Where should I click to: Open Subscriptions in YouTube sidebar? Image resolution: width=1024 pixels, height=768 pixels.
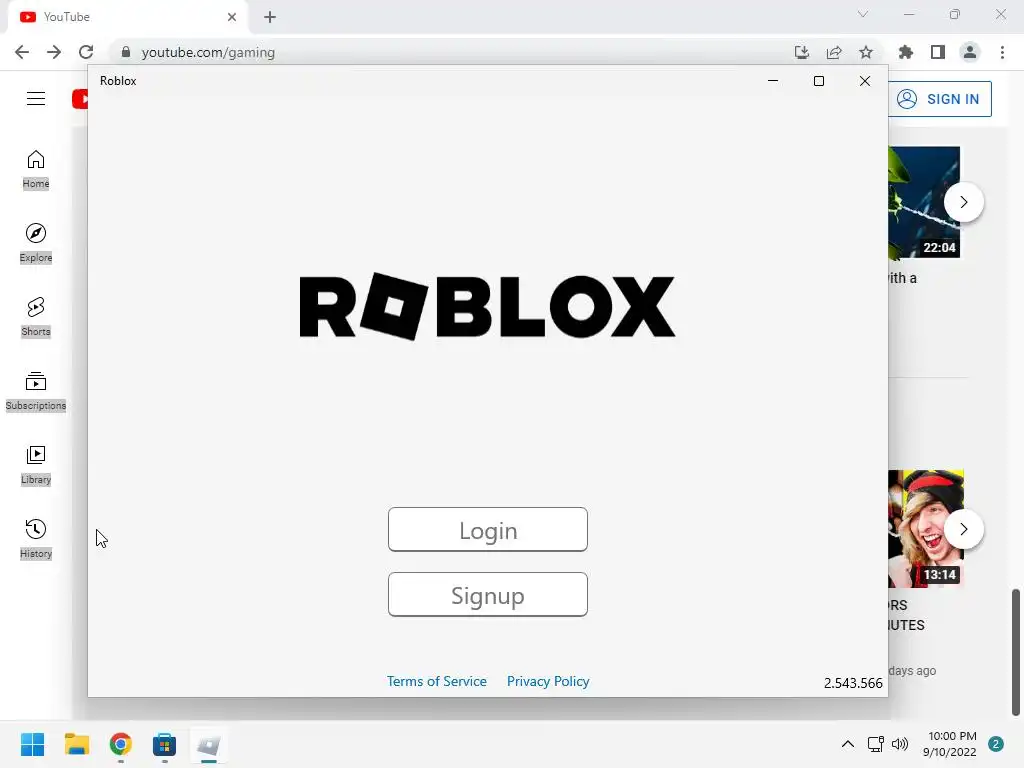(x=36, y=391)
